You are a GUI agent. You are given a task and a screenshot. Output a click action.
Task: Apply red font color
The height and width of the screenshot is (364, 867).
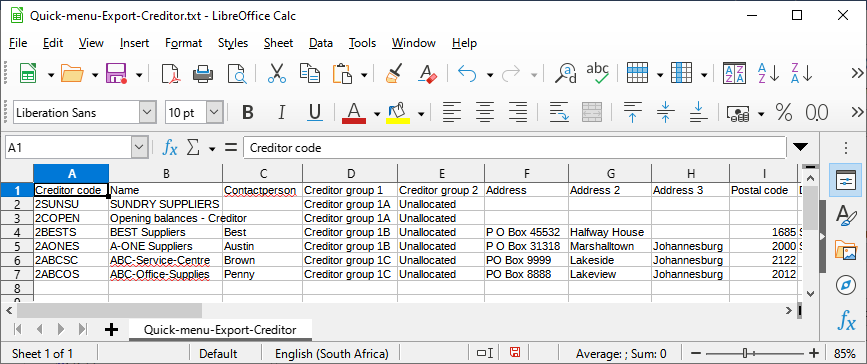pos(354,113)
